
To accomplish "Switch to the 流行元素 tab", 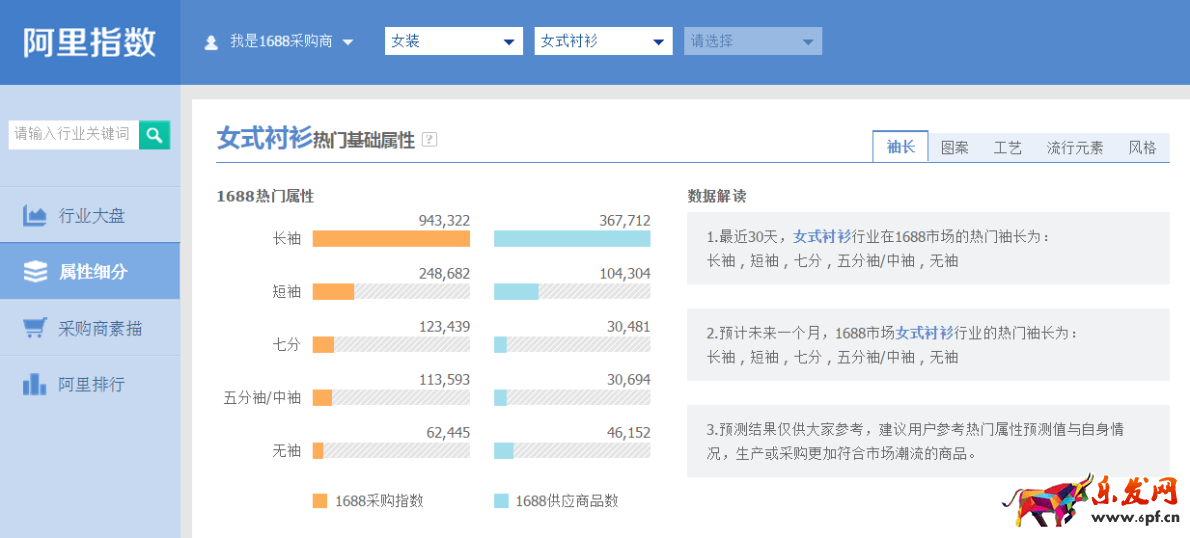I will click(1075, 147).
